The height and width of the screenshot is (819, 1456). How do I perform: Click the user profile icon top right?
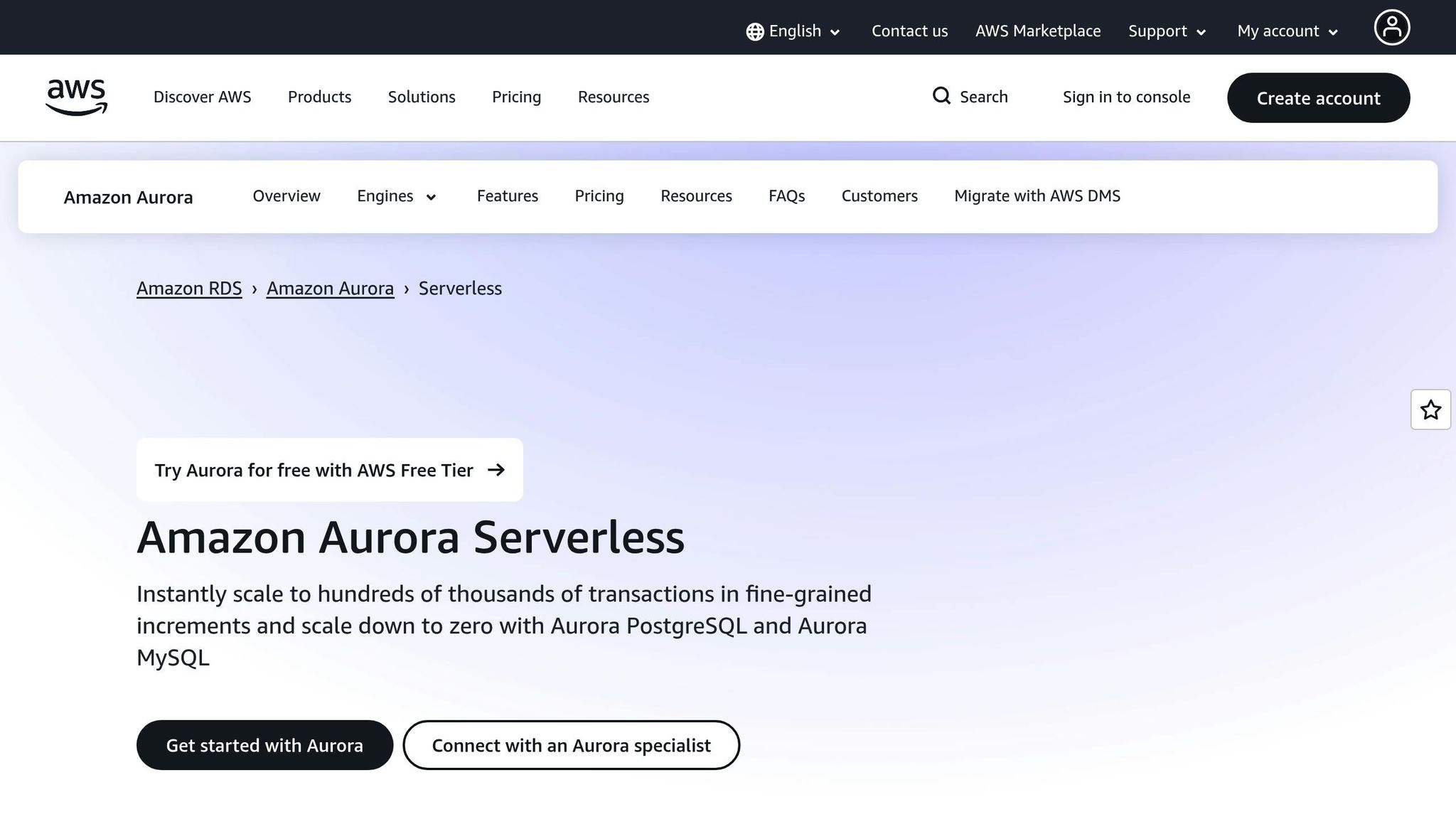pyautogui.click(x=1391, y=27)
